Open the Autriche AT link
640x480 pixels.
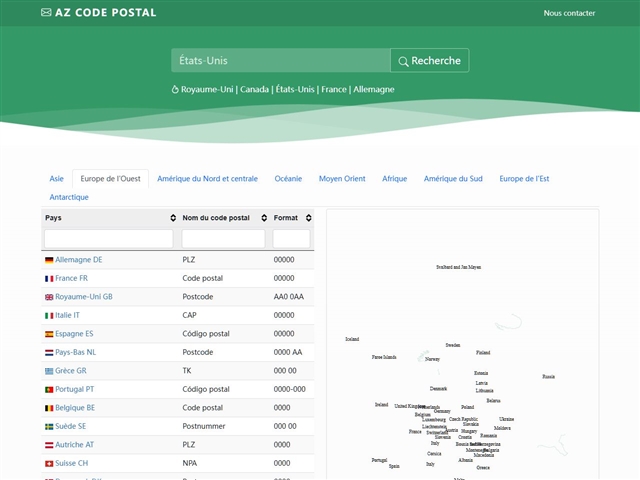(x=74, y=445)
